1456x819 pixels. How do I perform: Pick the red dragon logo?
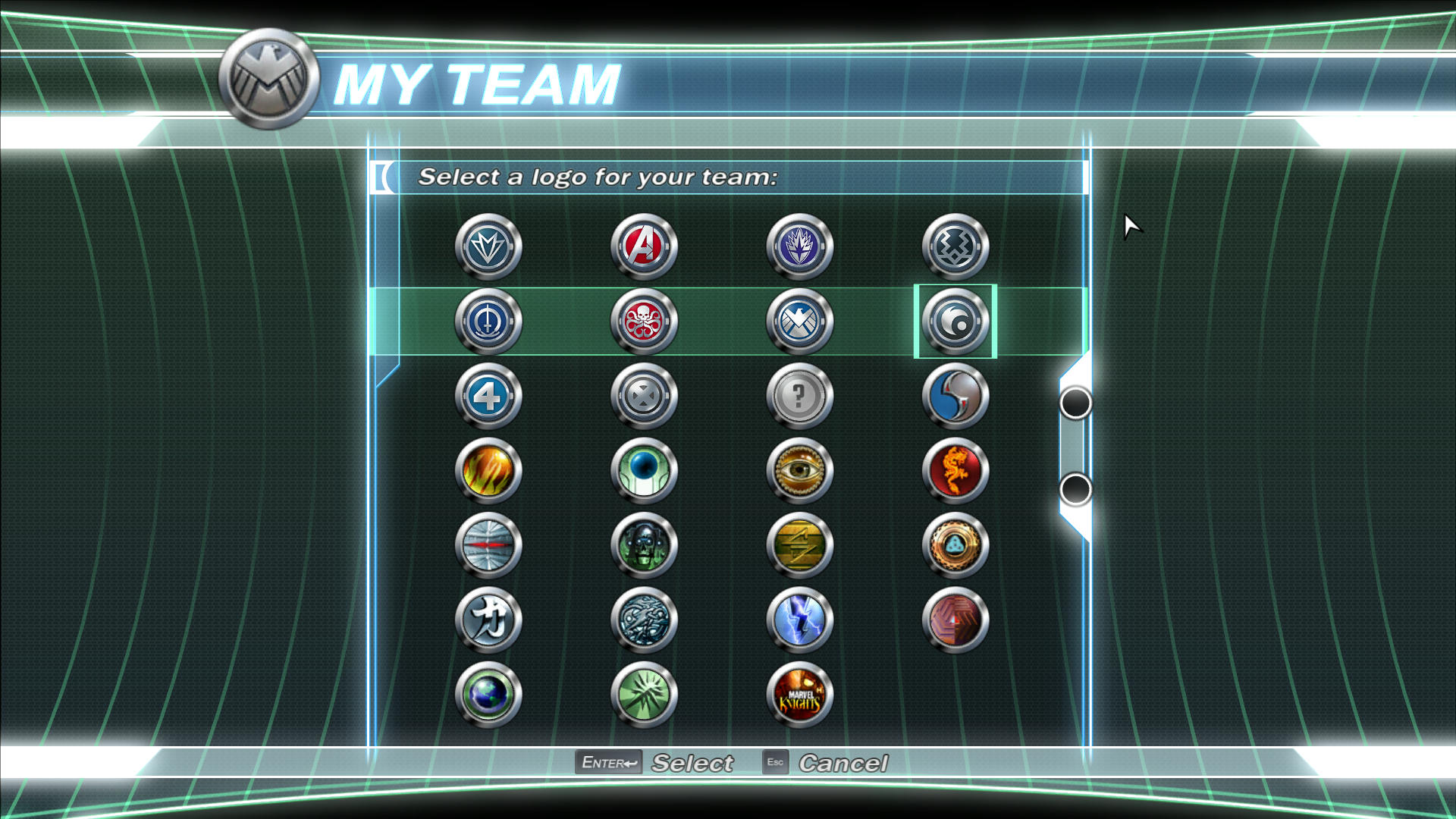955,471
